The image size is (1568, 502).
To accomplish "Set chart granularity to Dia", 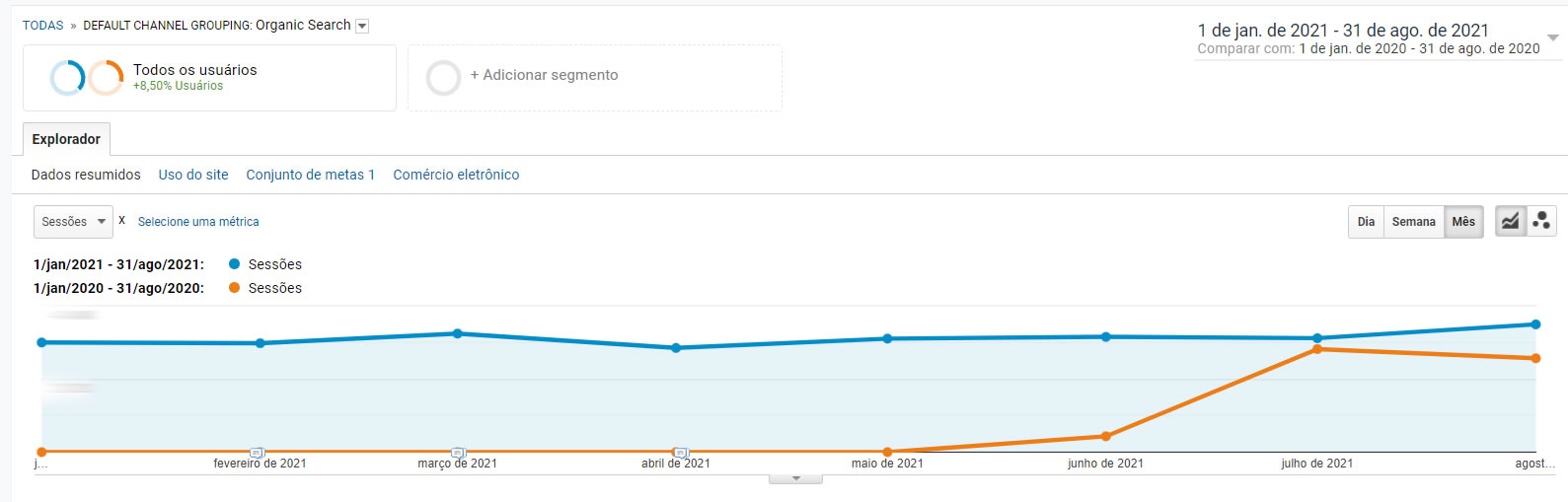I will (1366, 222).
